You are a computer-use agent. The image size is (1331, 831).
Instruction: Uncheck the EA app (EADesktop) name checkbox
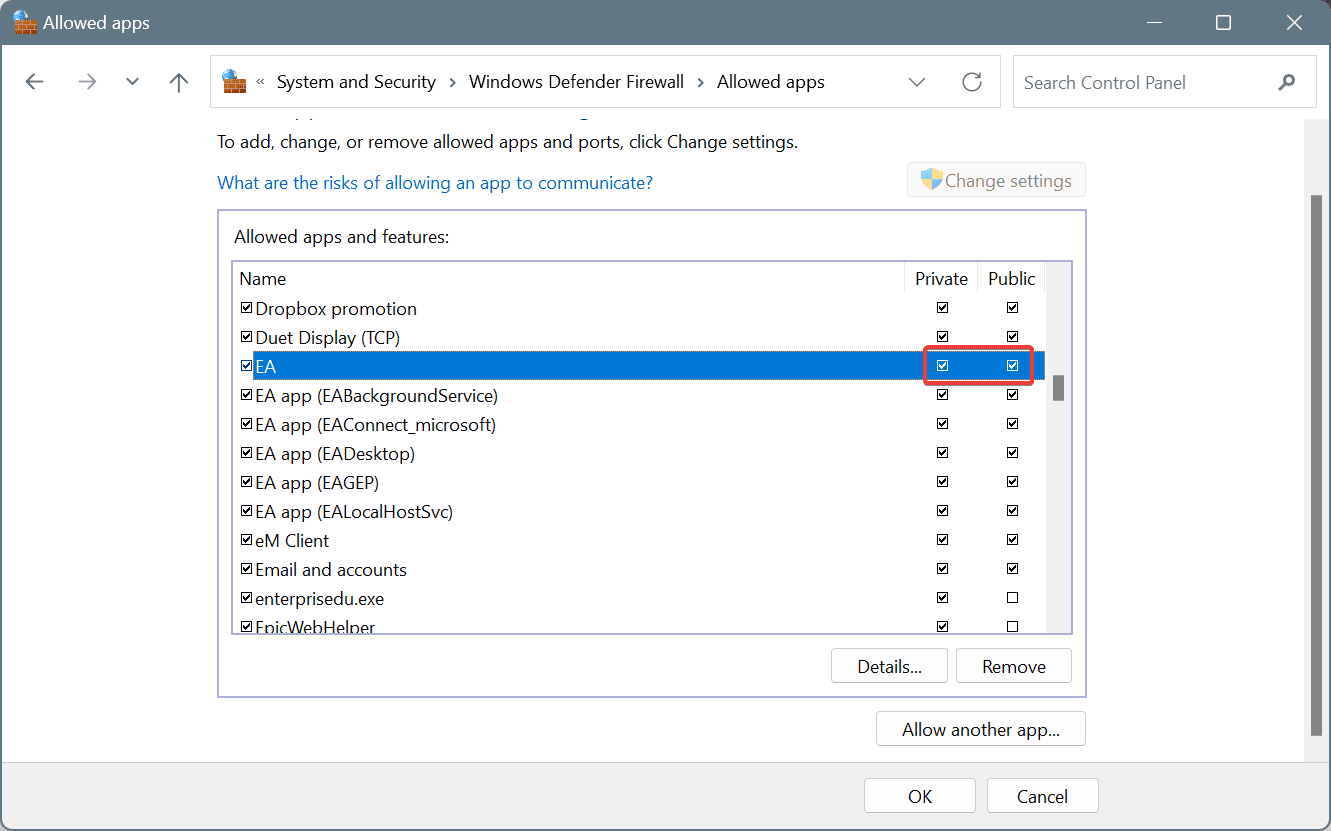pos(247,453)
